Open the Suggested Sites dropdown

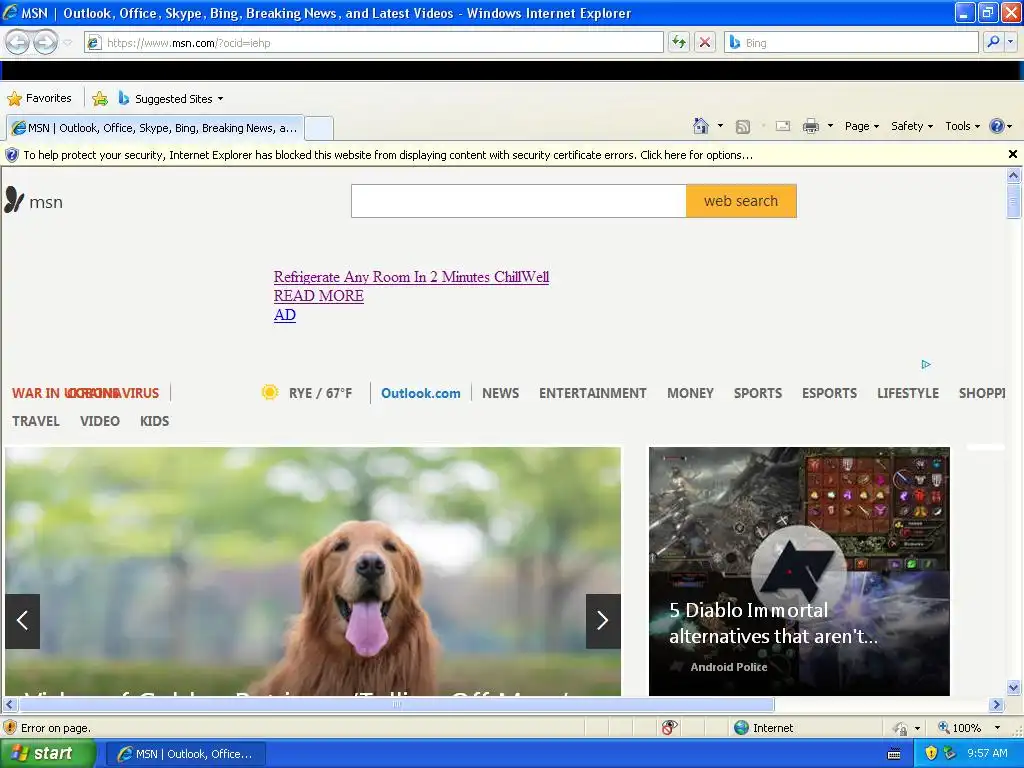[x=171, y=99]
